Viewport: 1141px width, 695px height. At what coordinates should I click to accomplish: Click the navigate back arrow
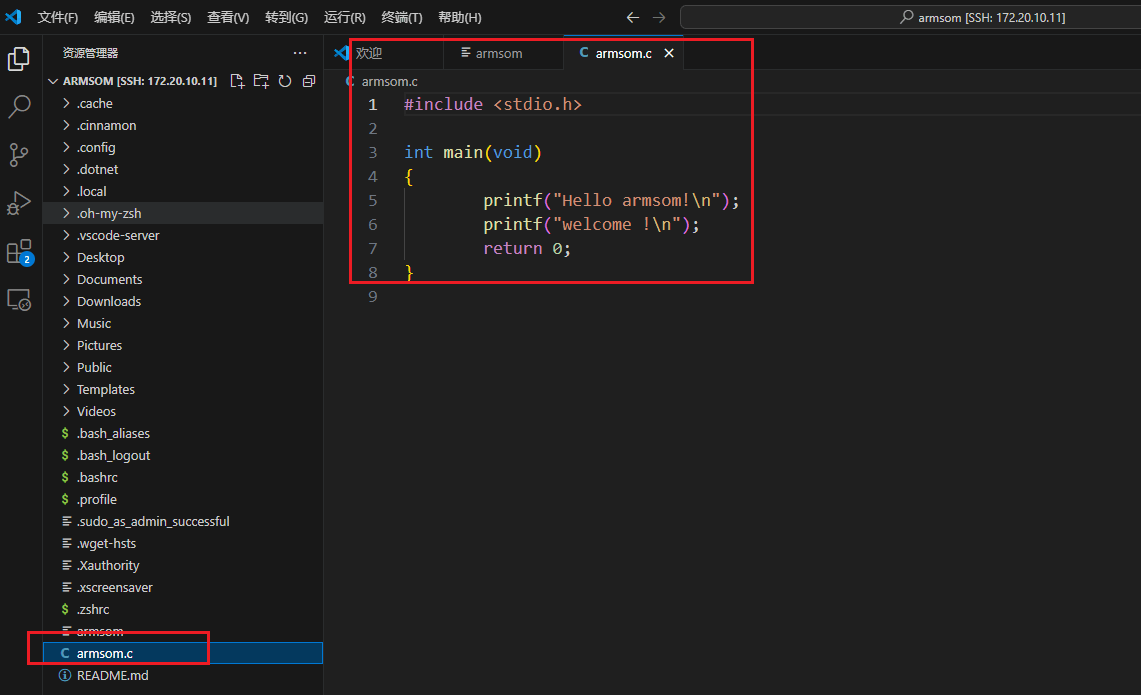click(x=632, y=18)
